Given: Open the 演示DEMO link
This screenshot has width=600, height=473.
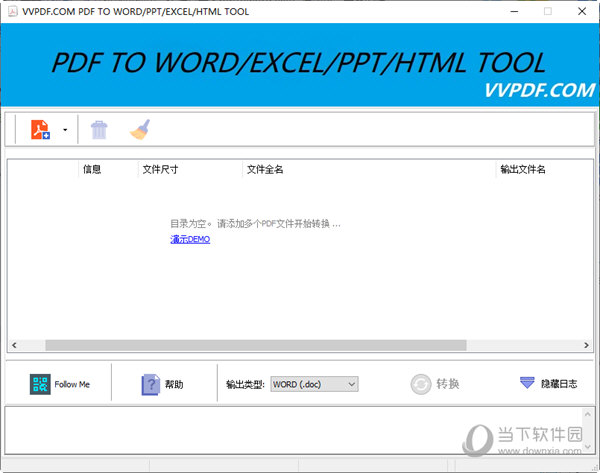Looking at the screenshot, I should tap(190, 239).
